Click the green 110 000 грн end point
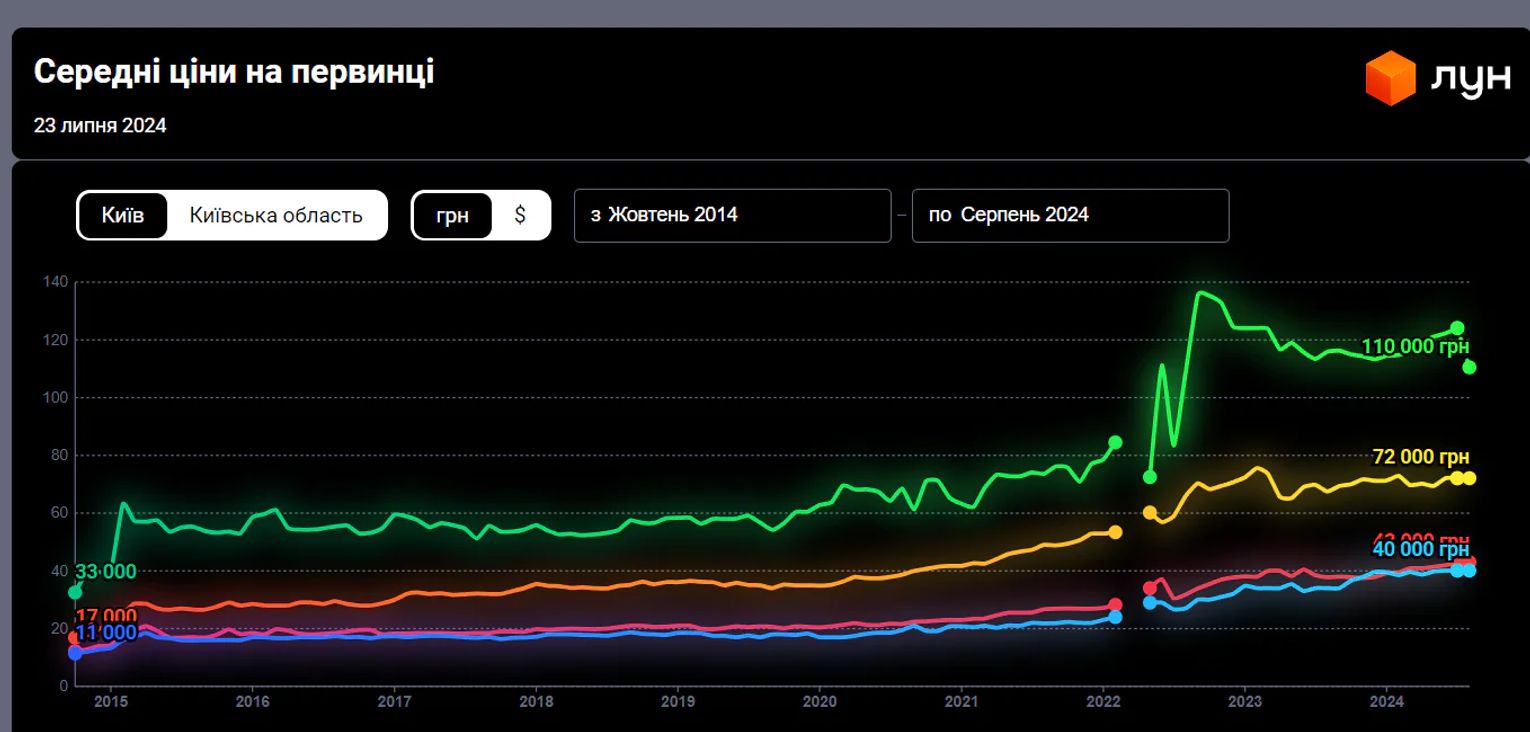1530x732 pixels. click(1469, 367)
